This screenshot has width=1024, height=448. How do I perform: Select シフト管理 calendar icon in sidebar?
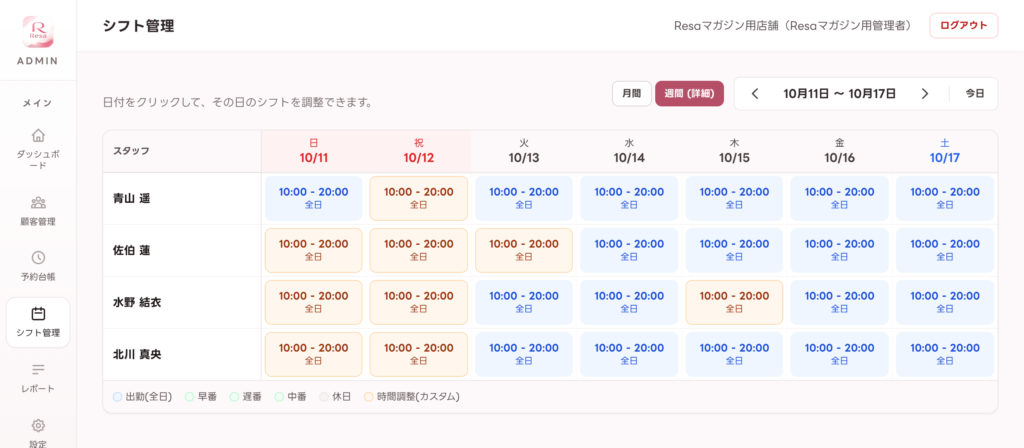point(38,314)
